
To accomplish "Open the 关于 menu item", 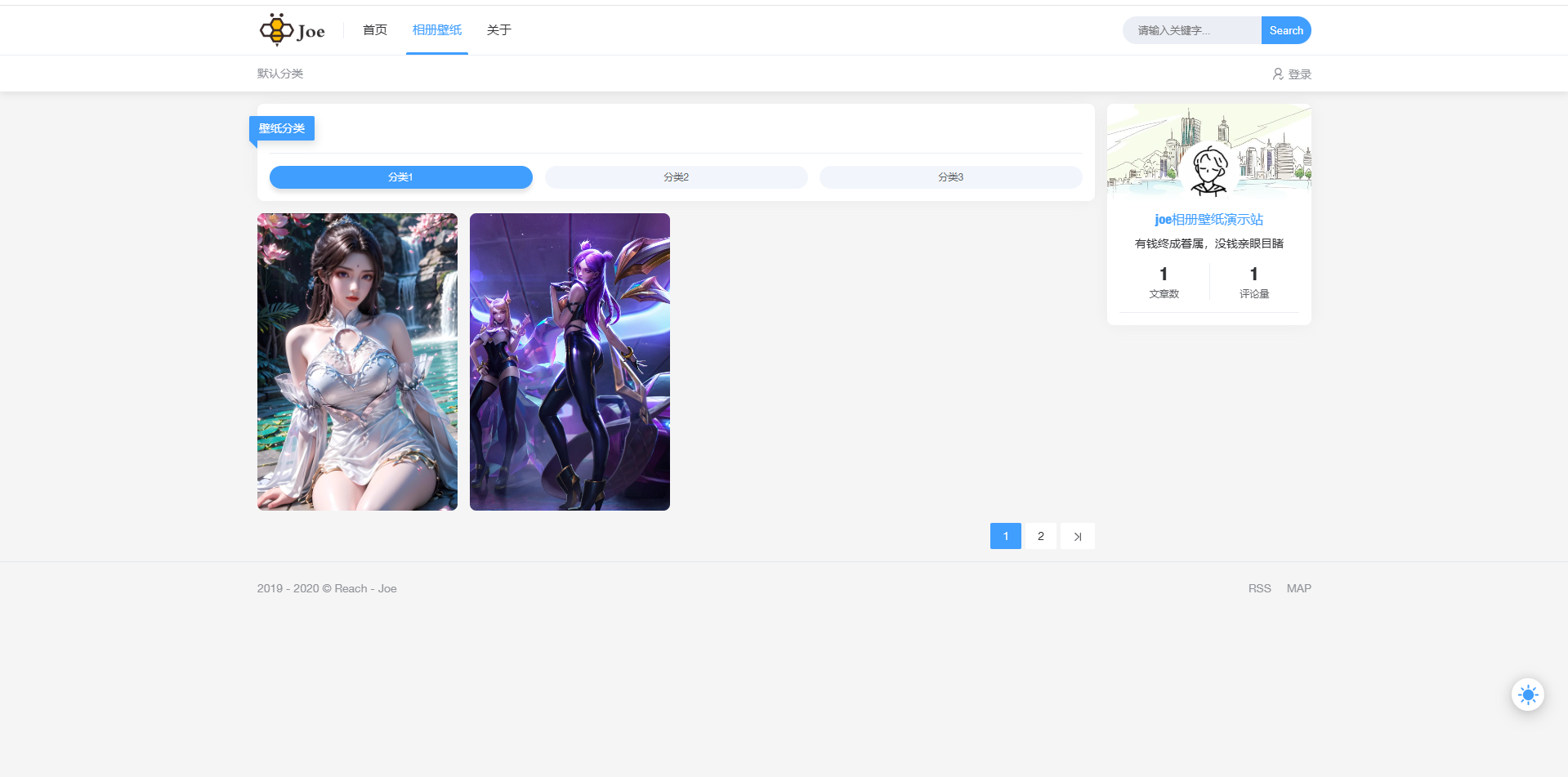I will coord(498,30).
